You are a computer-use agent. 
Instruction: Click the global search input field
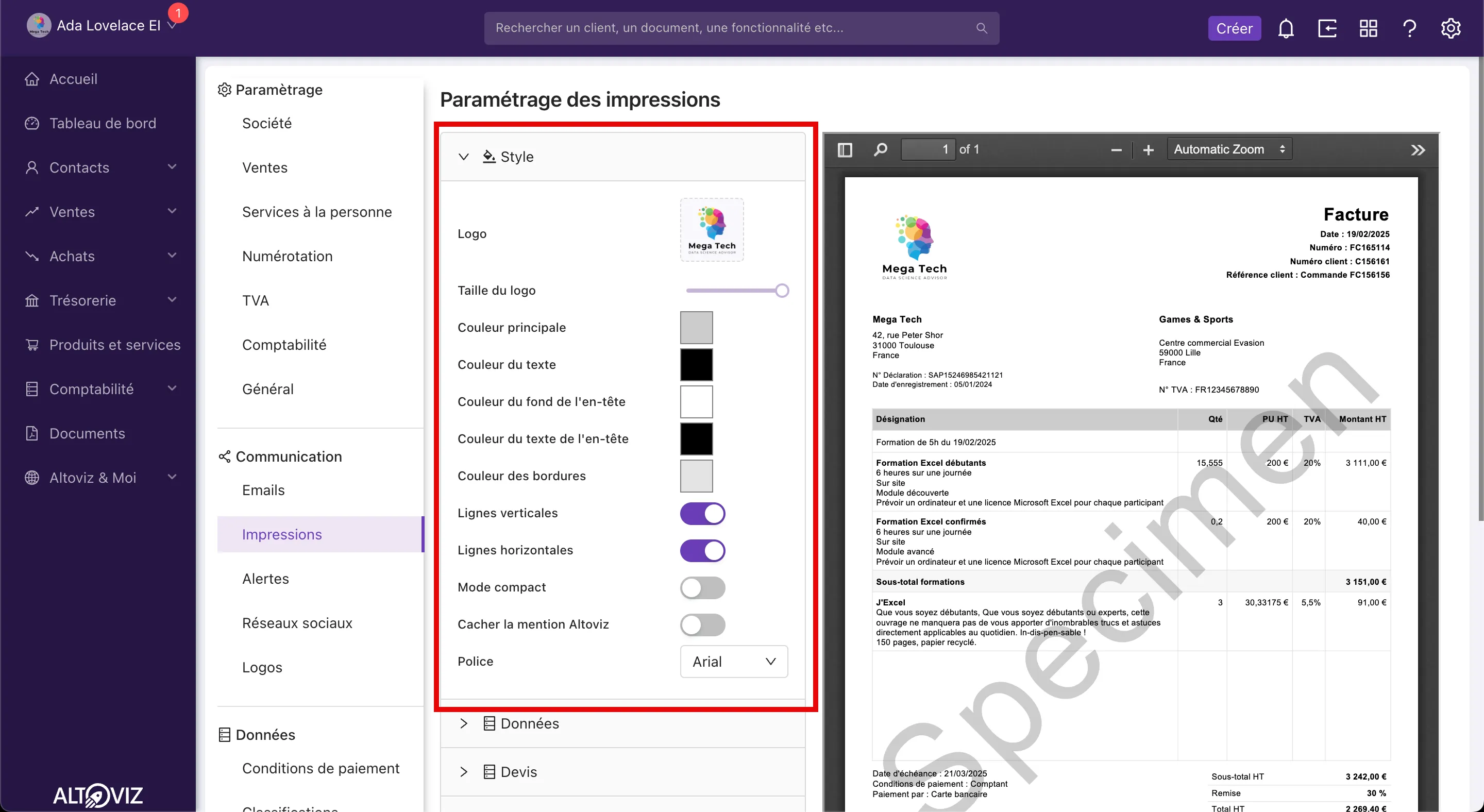coord(741,28)
